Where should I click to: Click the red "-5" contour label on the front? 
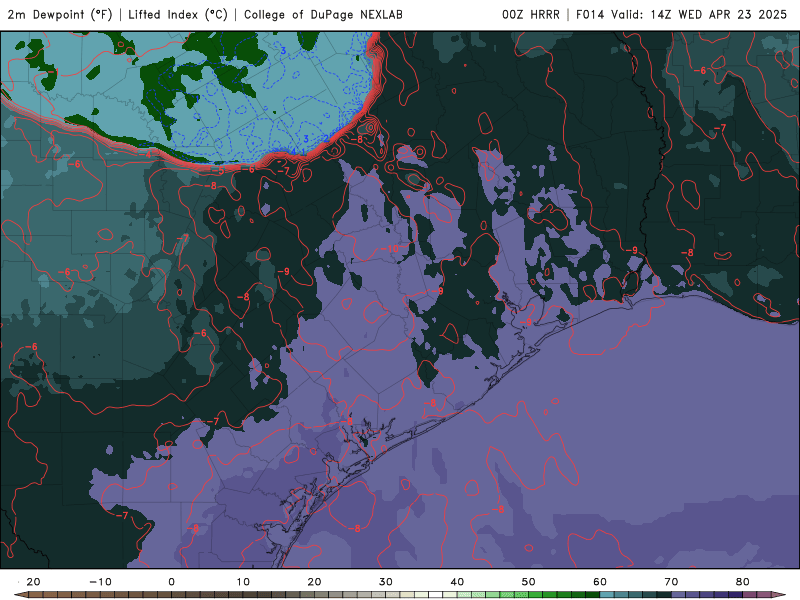pos(219,171)
